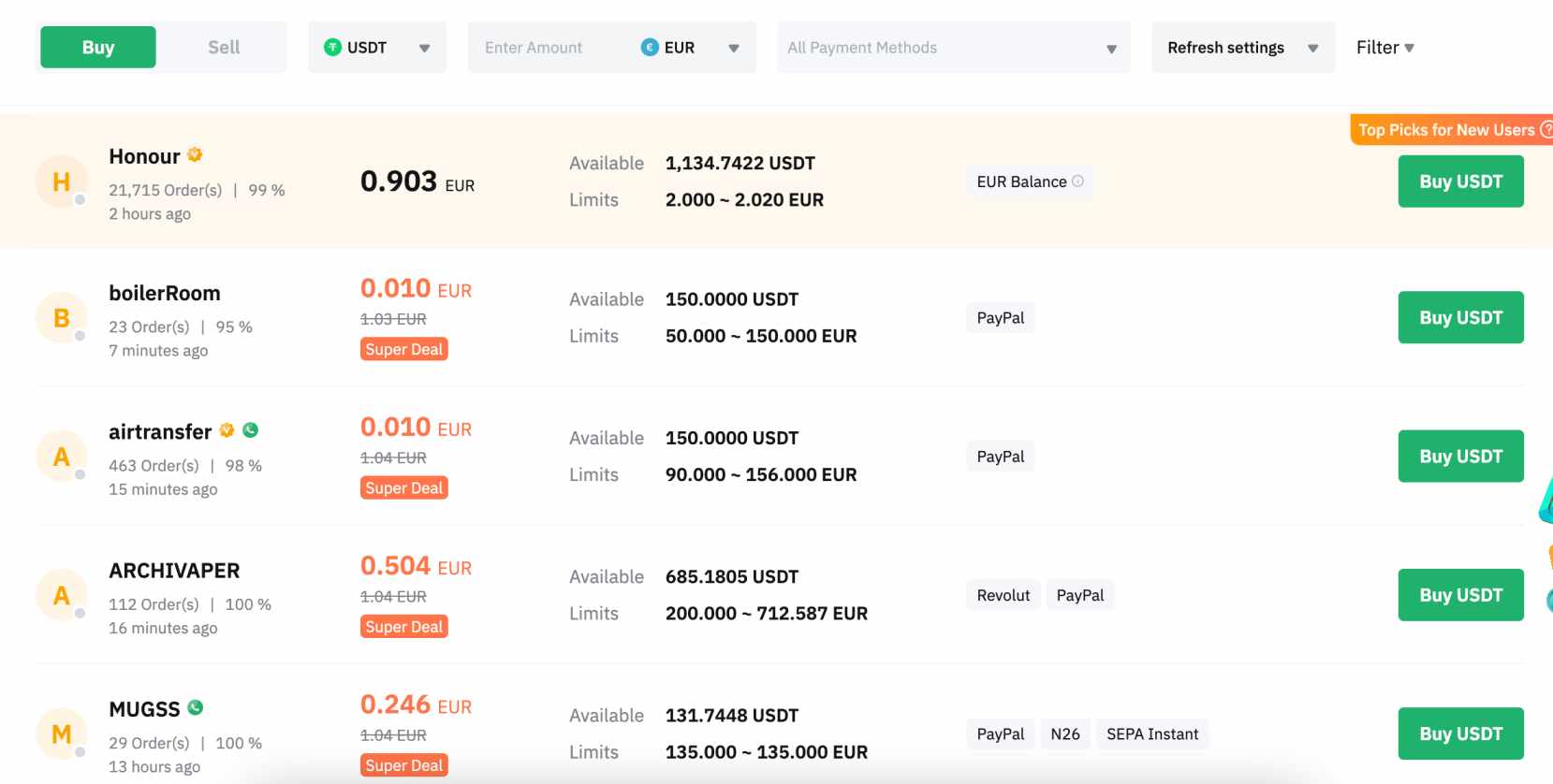The image size is (1553, 784).
Task: Click the help icon on Top Picks banner
Action: [x=1546, y=130]
